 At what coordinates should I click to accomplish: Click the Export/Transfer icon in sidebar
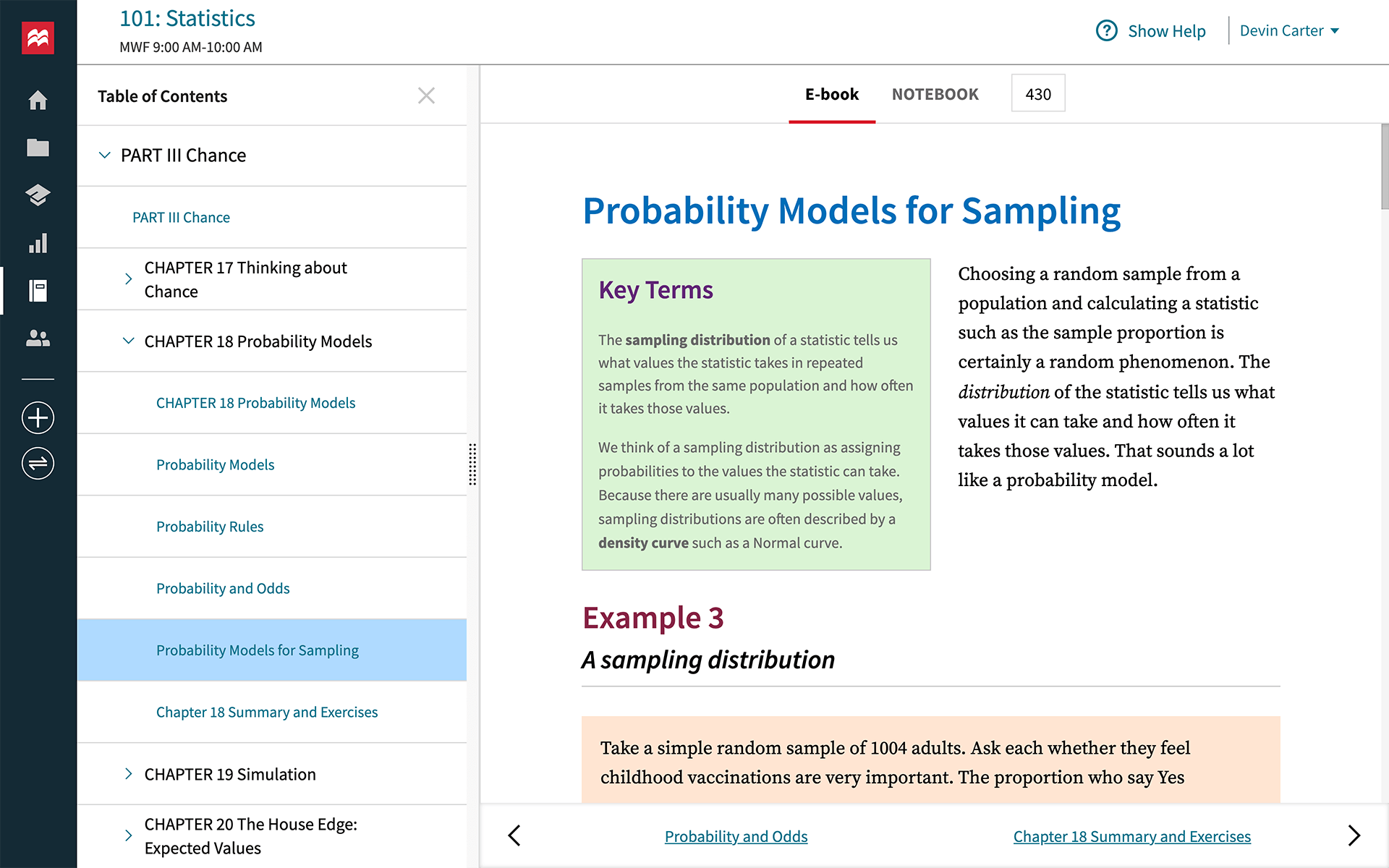click(x=38, y=462)
